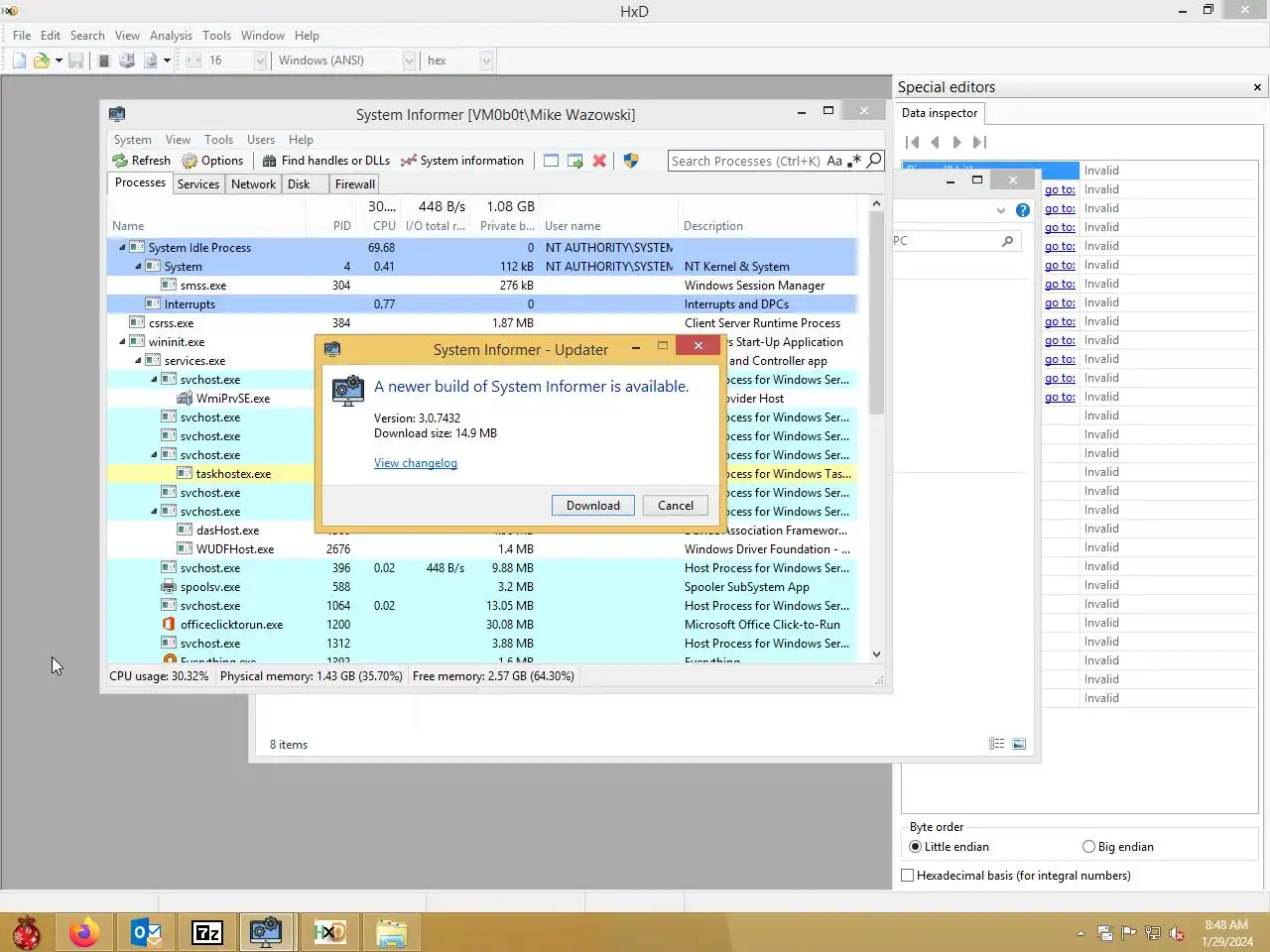The width and height of the screenshot is (1270, 952).
Task: Click the UAC shield icon in System Informer toolbar
Action: [x=631, y=161]
